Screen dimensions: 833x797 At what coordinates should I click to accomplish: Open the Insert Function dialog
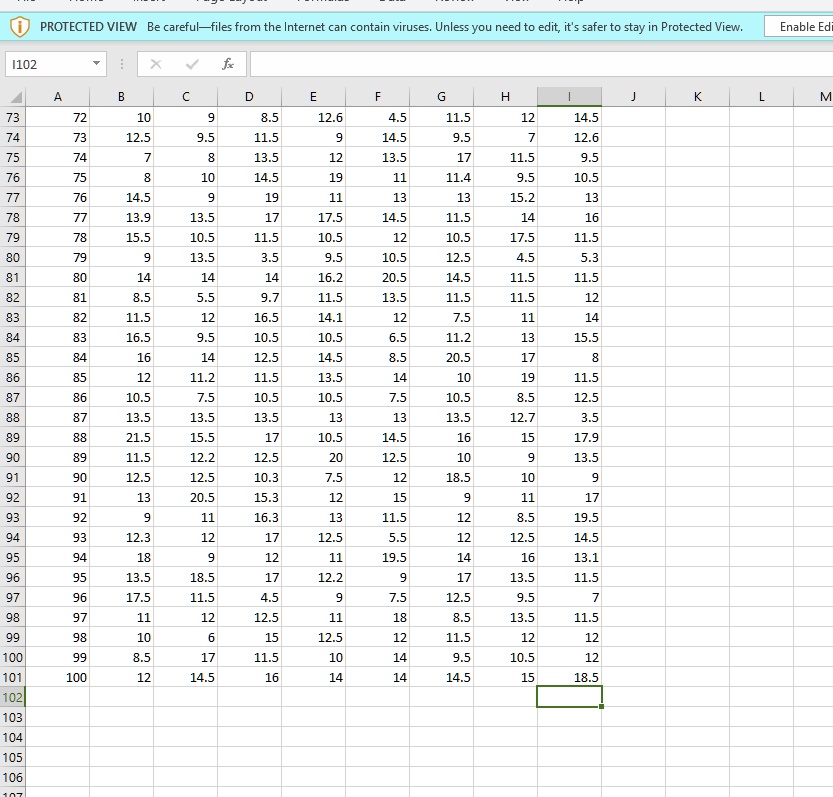[x=227, y=64]
